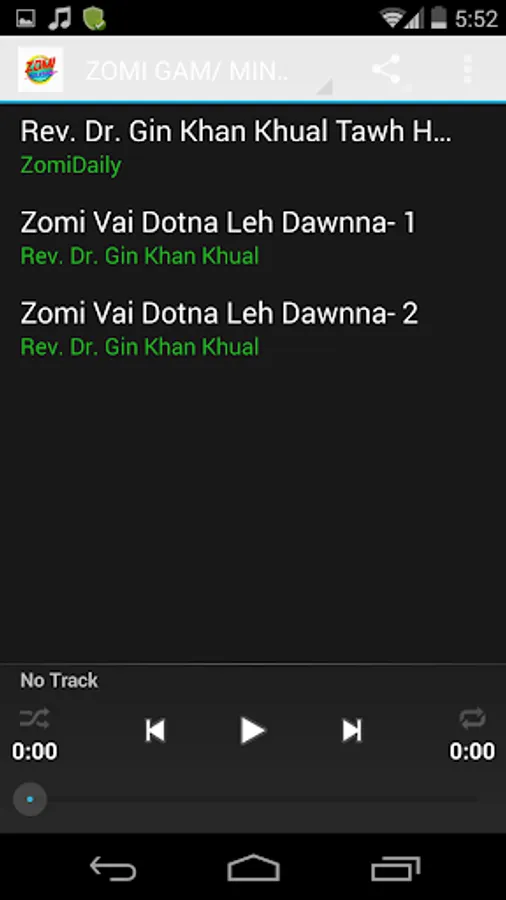Viewport: 506px width, 900px height.
Task: Click the seek bar thumb
Action: 30,799
